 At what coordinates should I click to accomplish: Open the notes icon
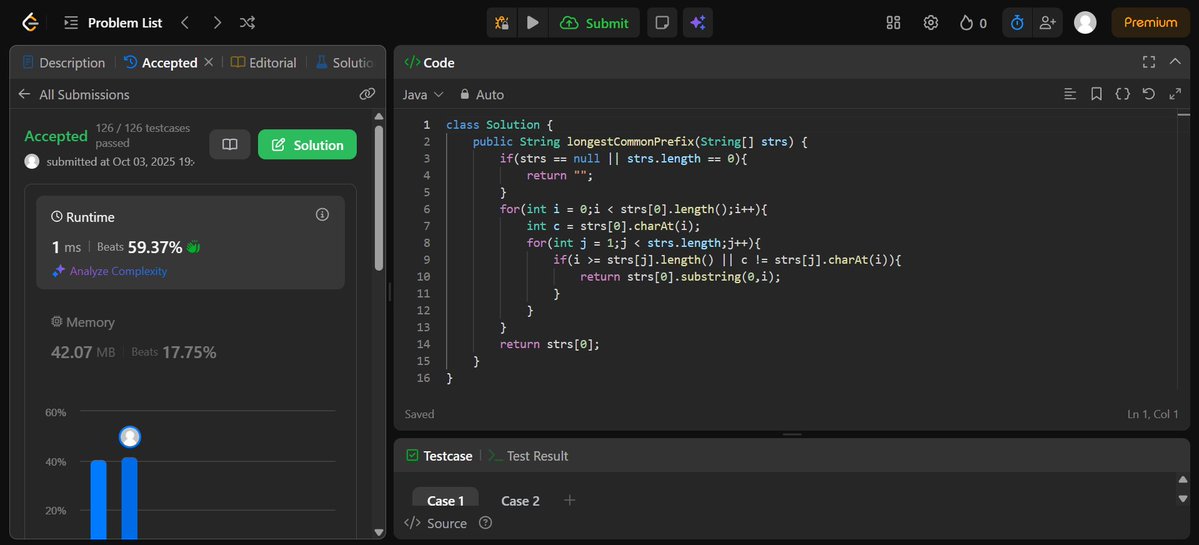(x=662, y=23)
